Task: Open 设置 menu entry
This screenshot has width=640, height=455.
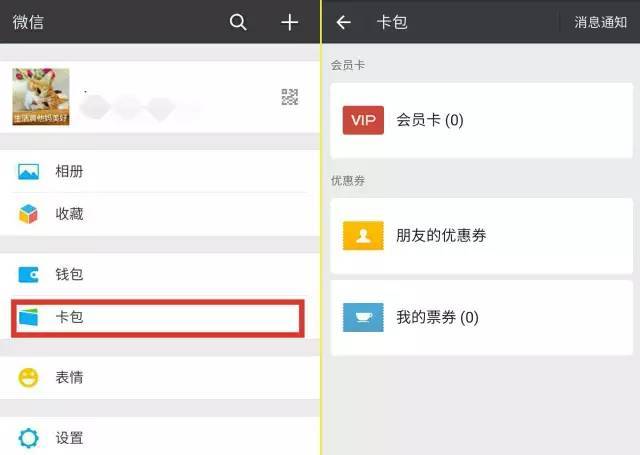Action: [160, 437]
